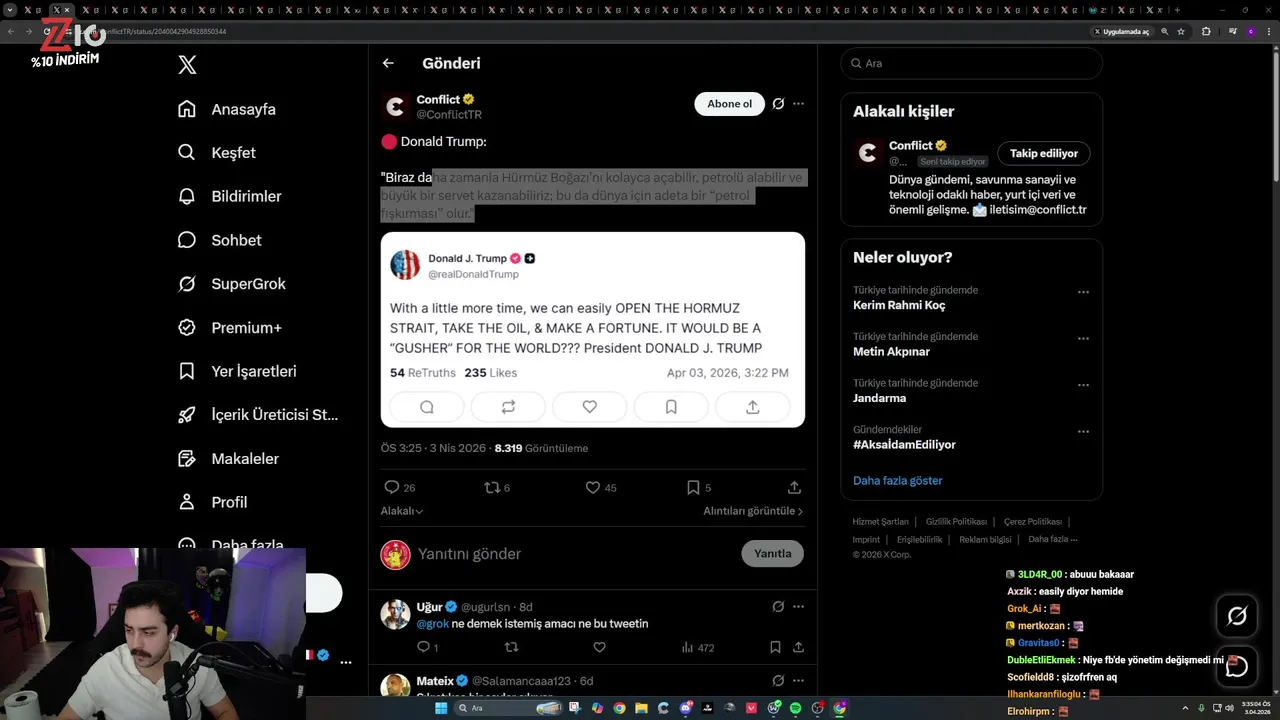Image resolution: width=1280 pixels, height=720 pixels.
Task: Click bookmark icon inside embedded Trump post
Action: coord(671,407)
